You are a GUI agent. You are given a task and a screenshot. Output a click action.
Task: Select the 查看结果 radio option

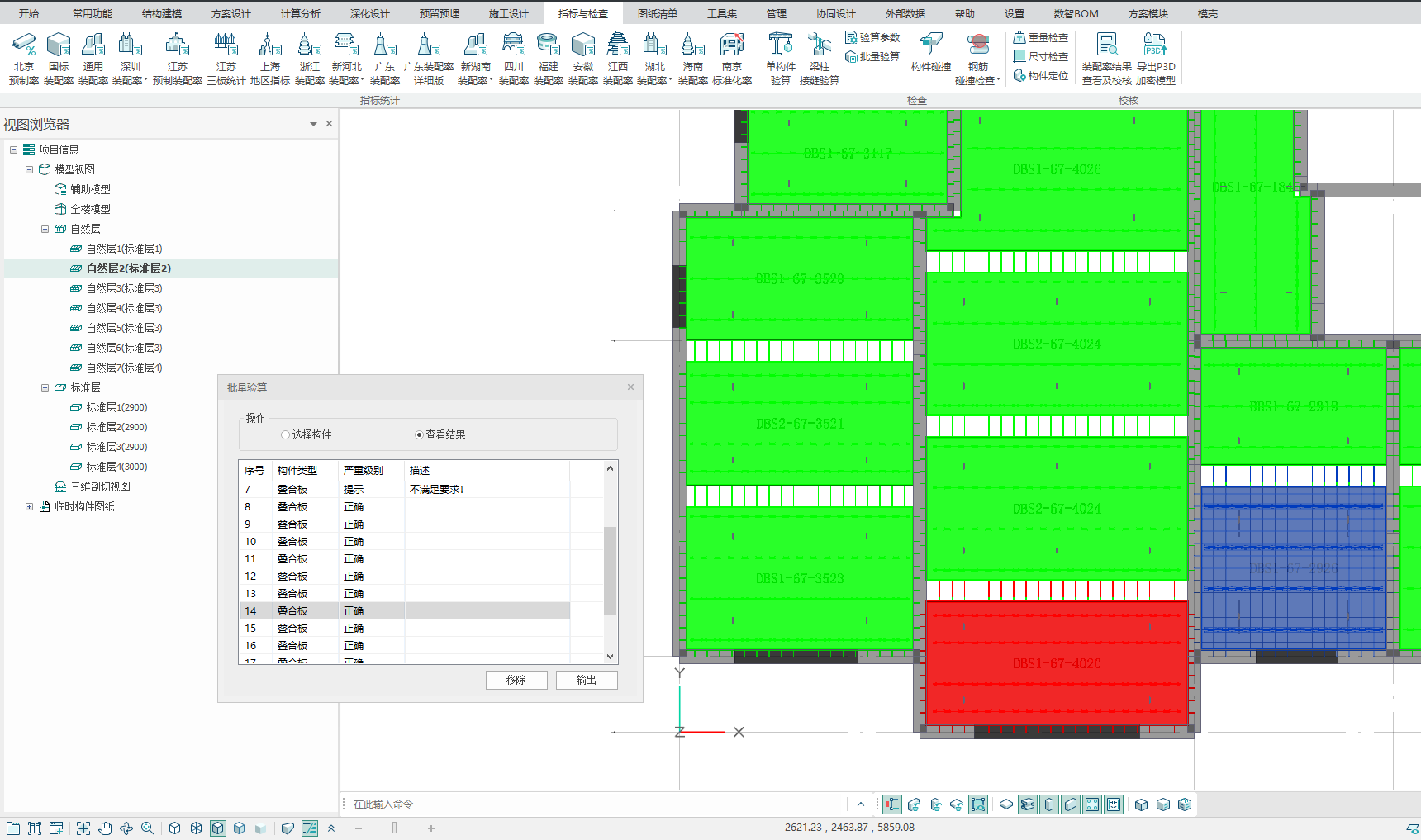pyautogui.click(x=420, y=434)
